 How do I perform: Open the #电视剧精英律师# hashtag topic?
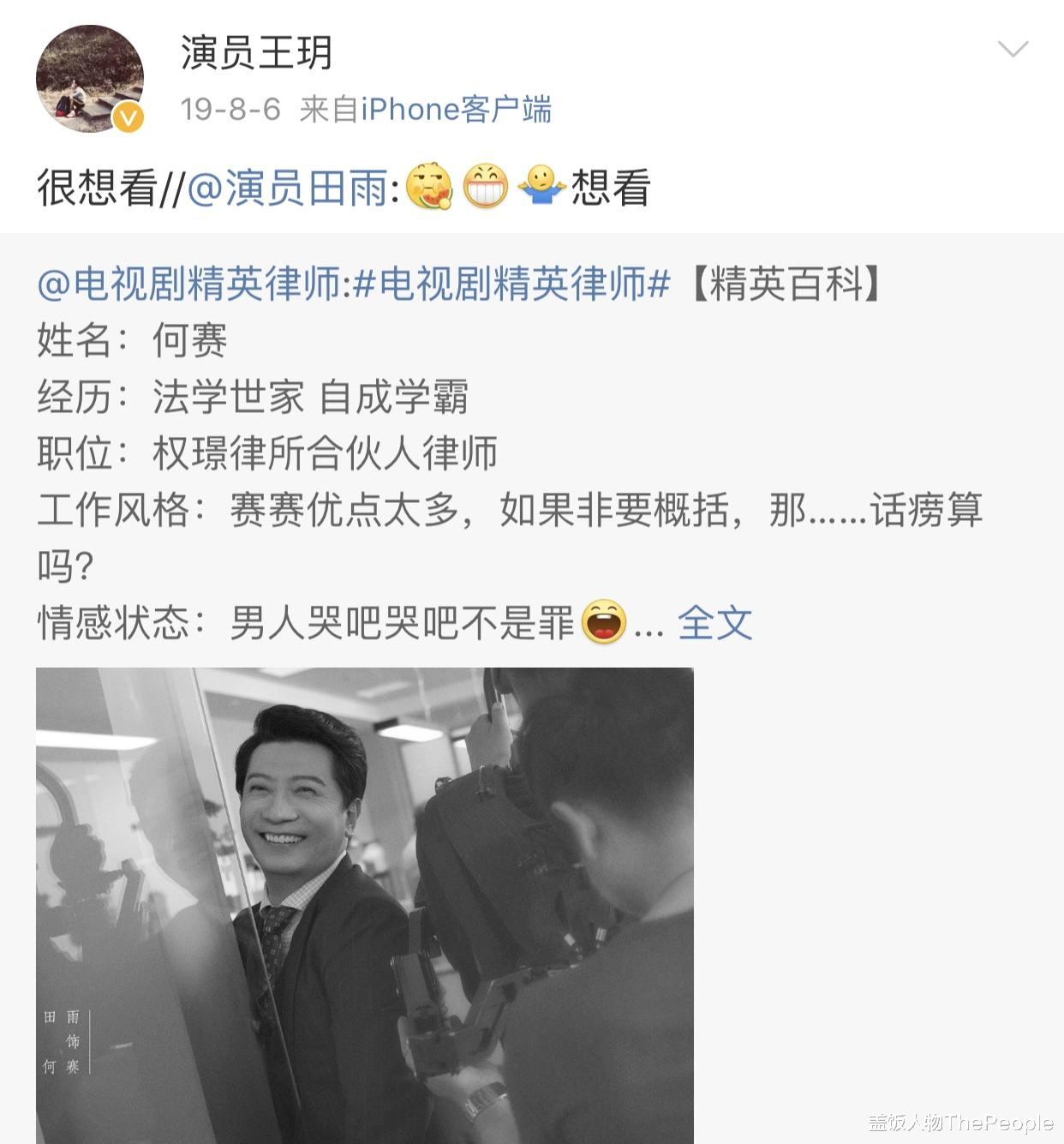click(x=511, y=284)
